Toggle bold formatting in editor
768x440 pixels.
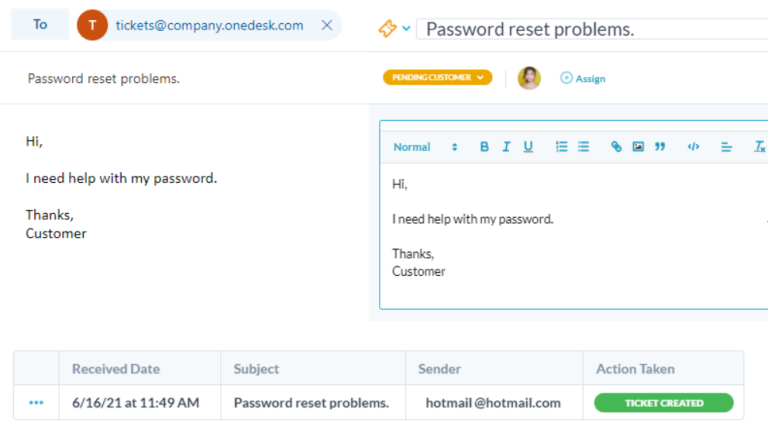(x=484, y=147)
